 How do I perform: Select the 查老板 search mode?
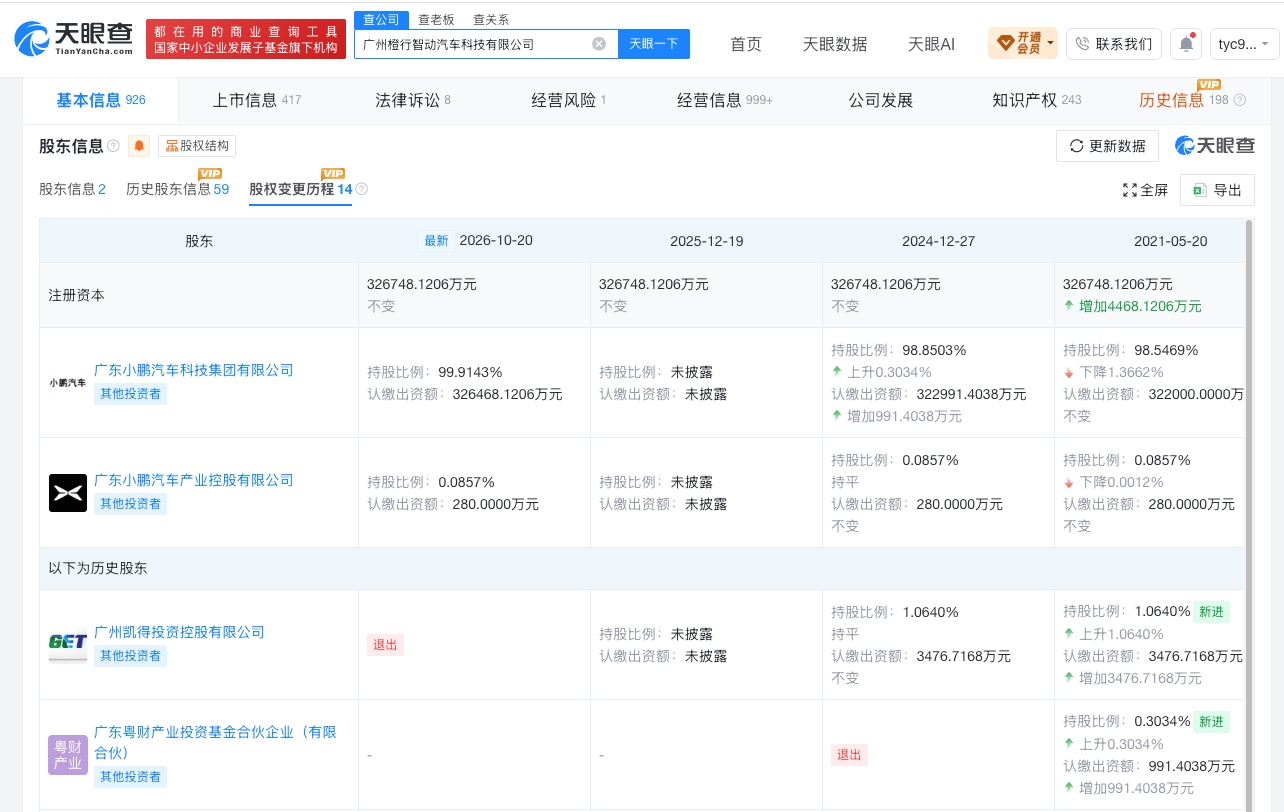coord(436,19)
